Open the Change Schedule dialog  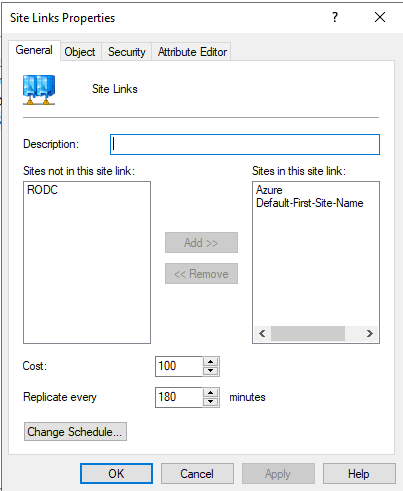(75, 432)
